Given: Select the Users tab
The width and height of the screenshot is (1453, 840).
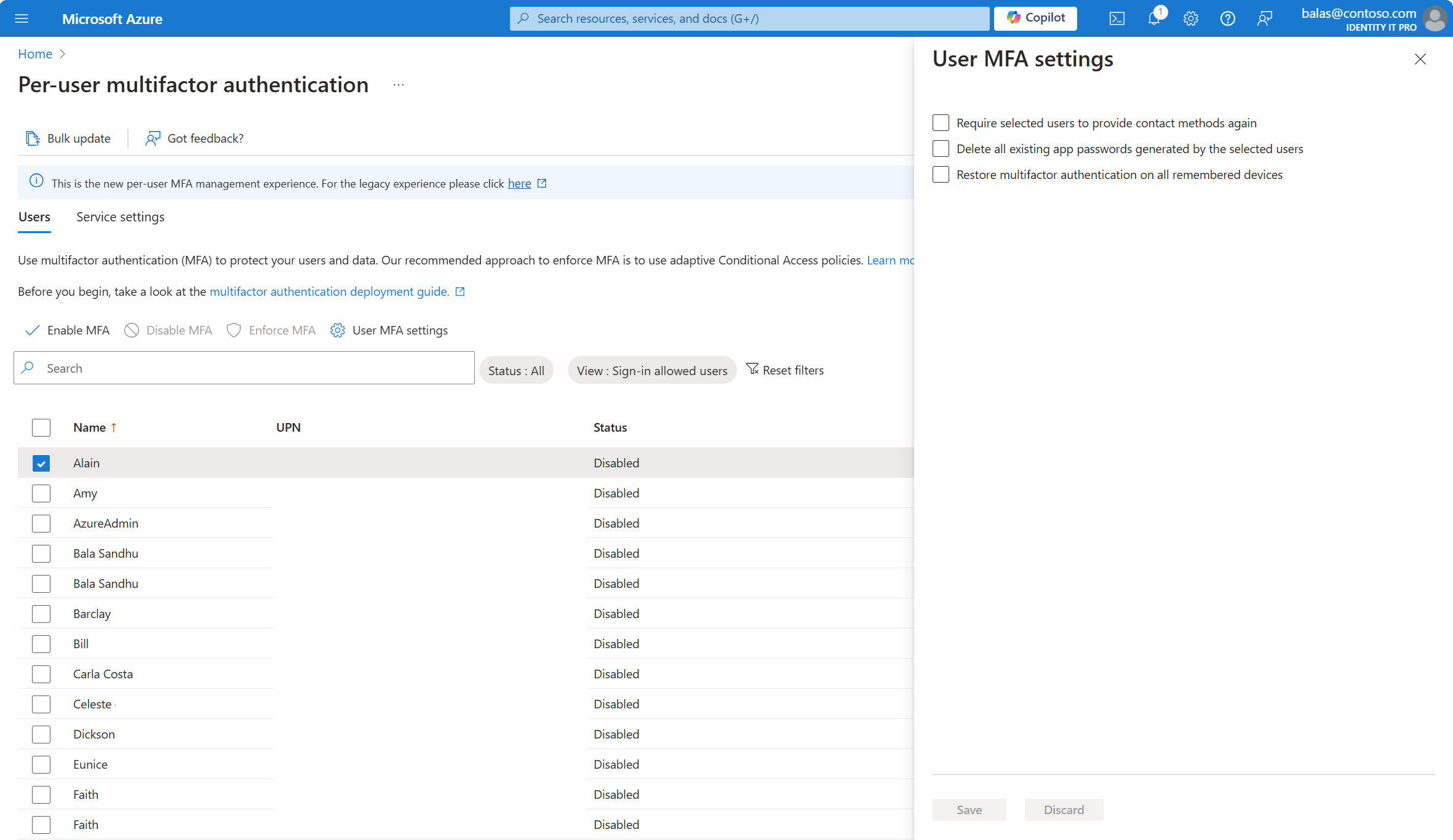Looking at the screenshot, I should click(34, 216).
